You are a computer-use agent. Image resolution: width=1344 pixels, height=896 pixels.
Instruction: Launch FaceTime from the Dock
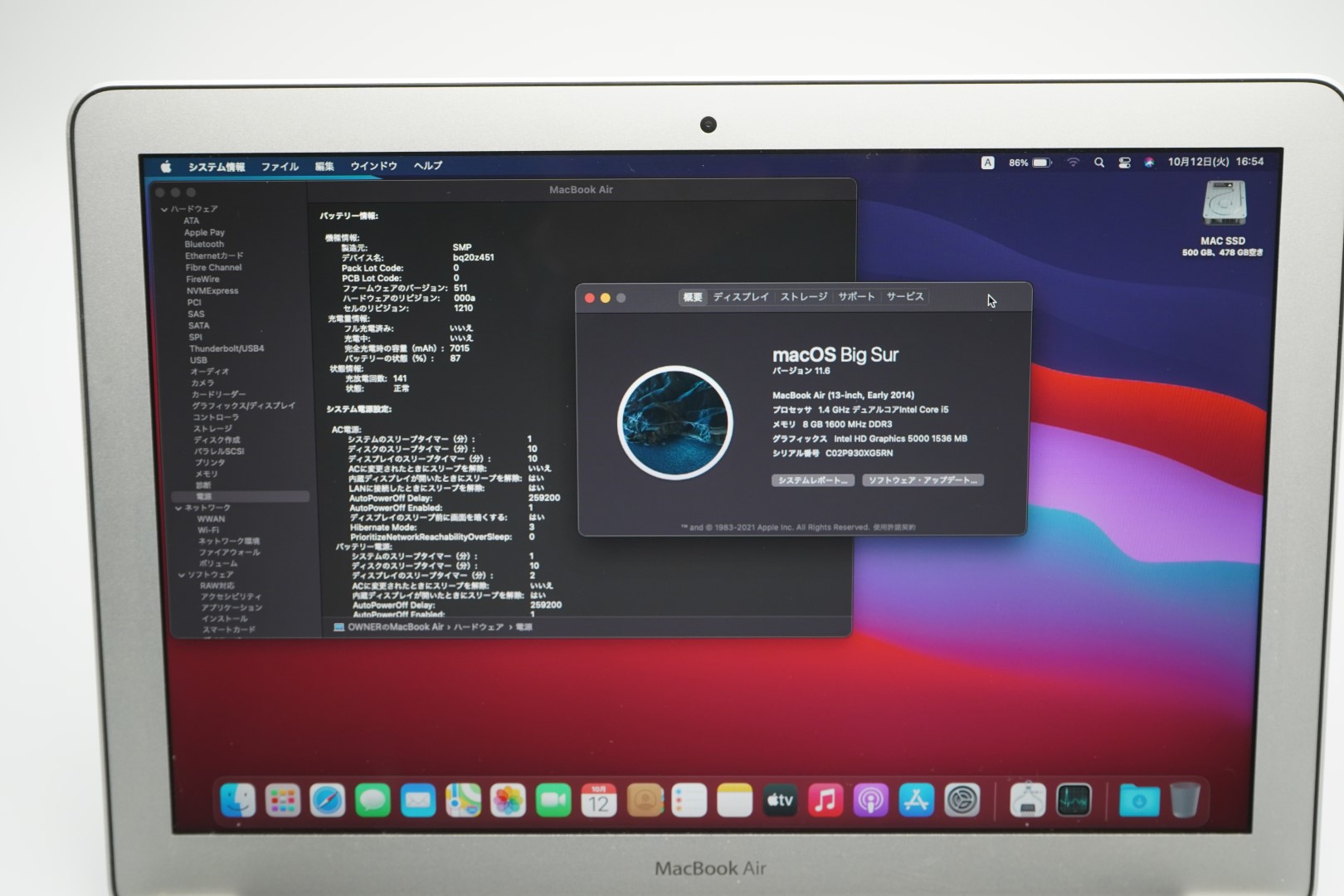pyautogui.click(x=553, y=801)
